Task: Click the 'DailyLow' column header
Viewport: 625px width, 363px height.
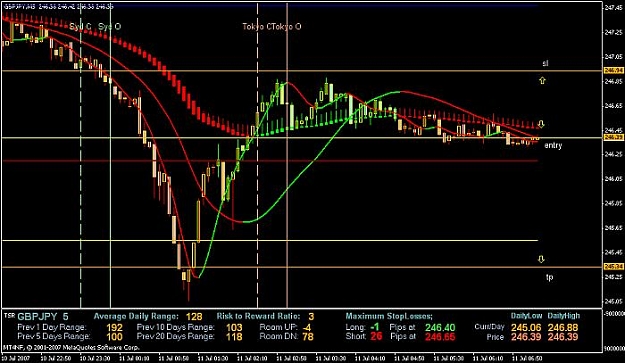Action: pyautogui.click(x=526, y=316)
